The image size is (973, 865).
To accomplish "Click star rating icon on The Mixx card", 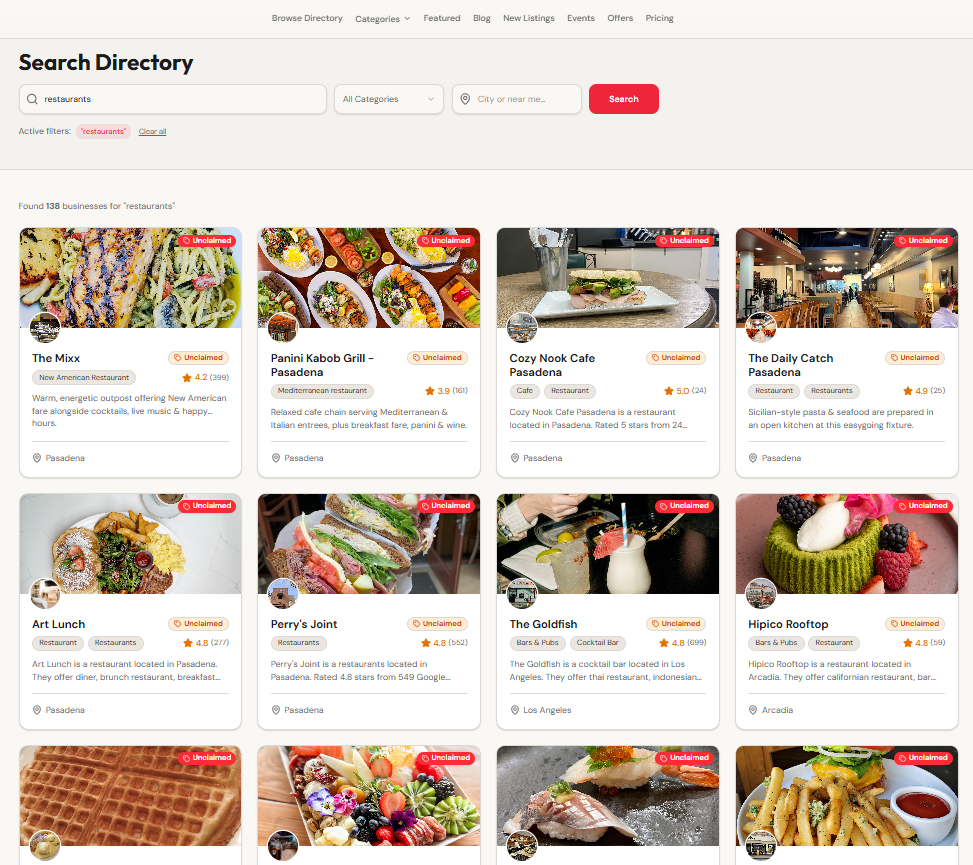I will [187, 377].
